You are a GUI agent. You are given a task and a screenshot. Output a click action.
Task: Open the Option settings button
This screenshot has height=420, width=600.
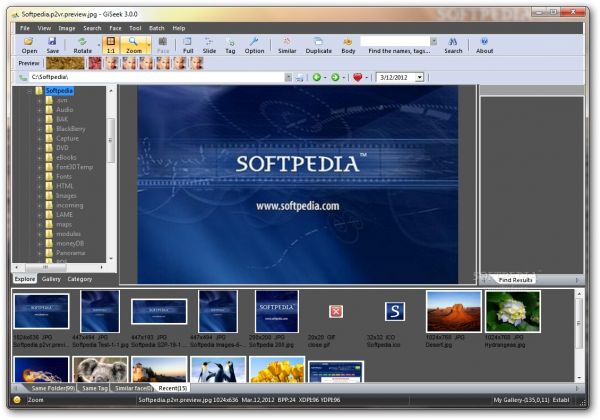click(255, 44)
